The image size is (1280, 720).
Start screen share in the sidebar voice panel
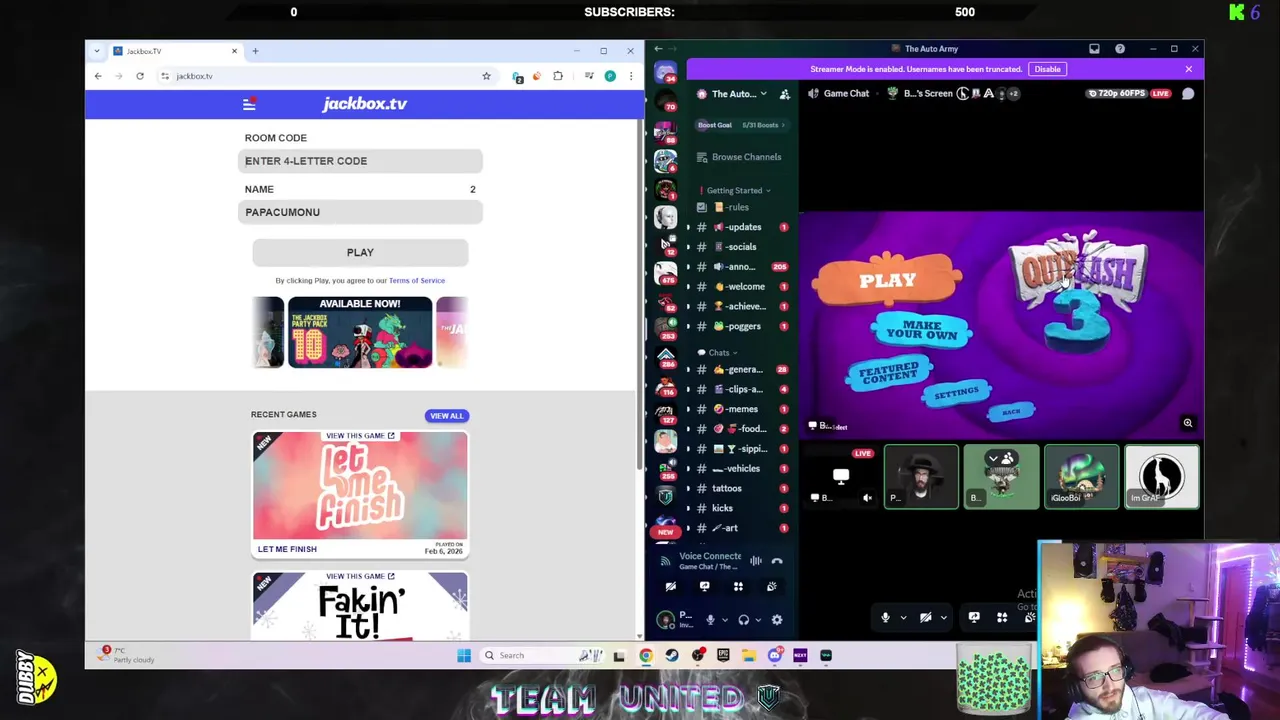pyautogui.click(x=704, y=587)
